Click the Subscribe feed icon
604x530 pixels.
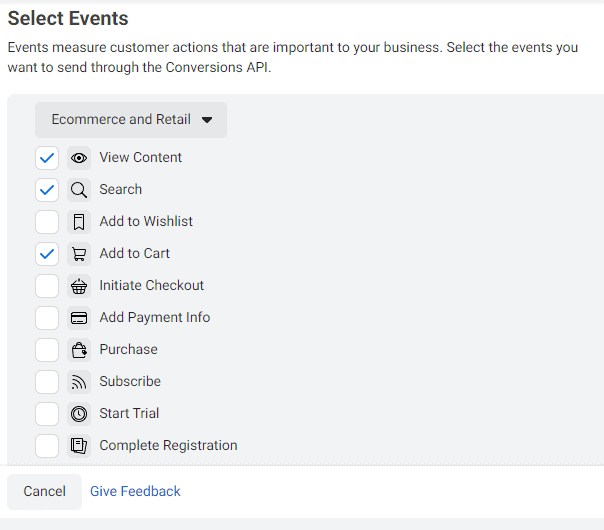click(x=79, y=382)
